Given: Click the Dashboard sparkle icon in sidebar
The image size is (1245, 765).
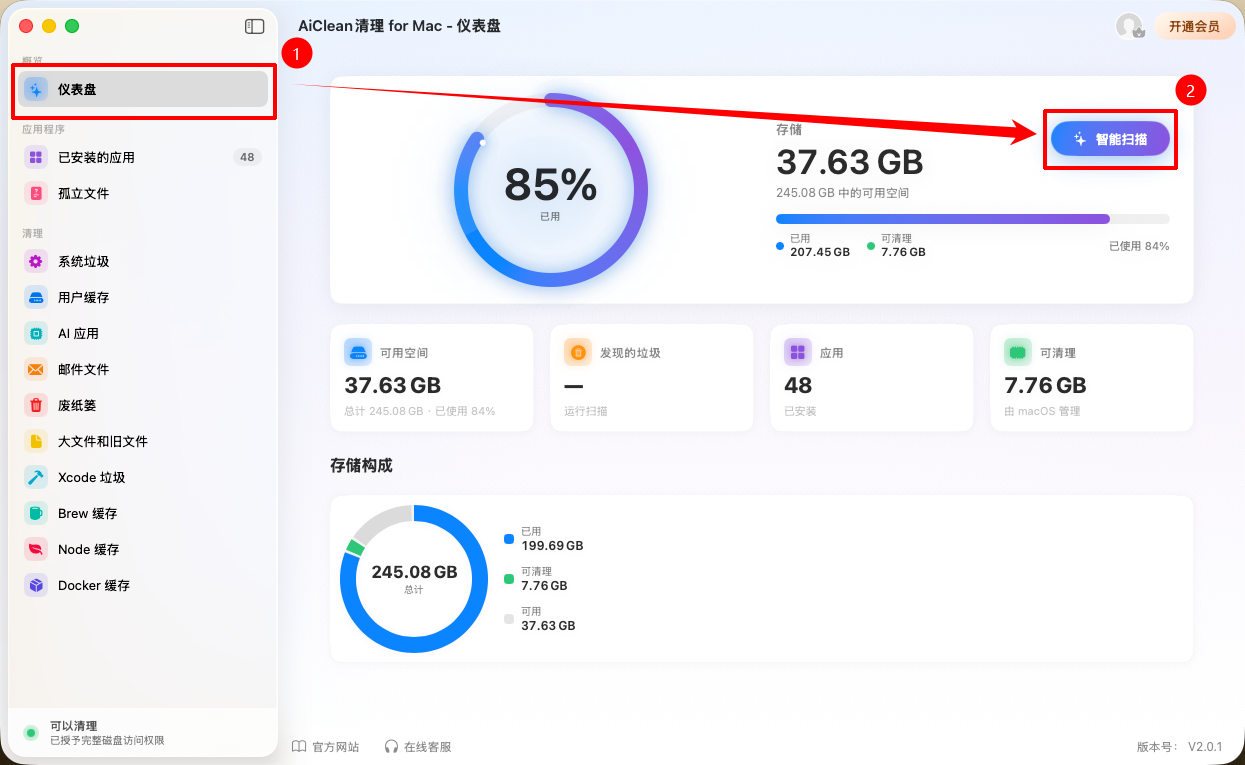Looking at the screenshot, I should click(36, 89).
